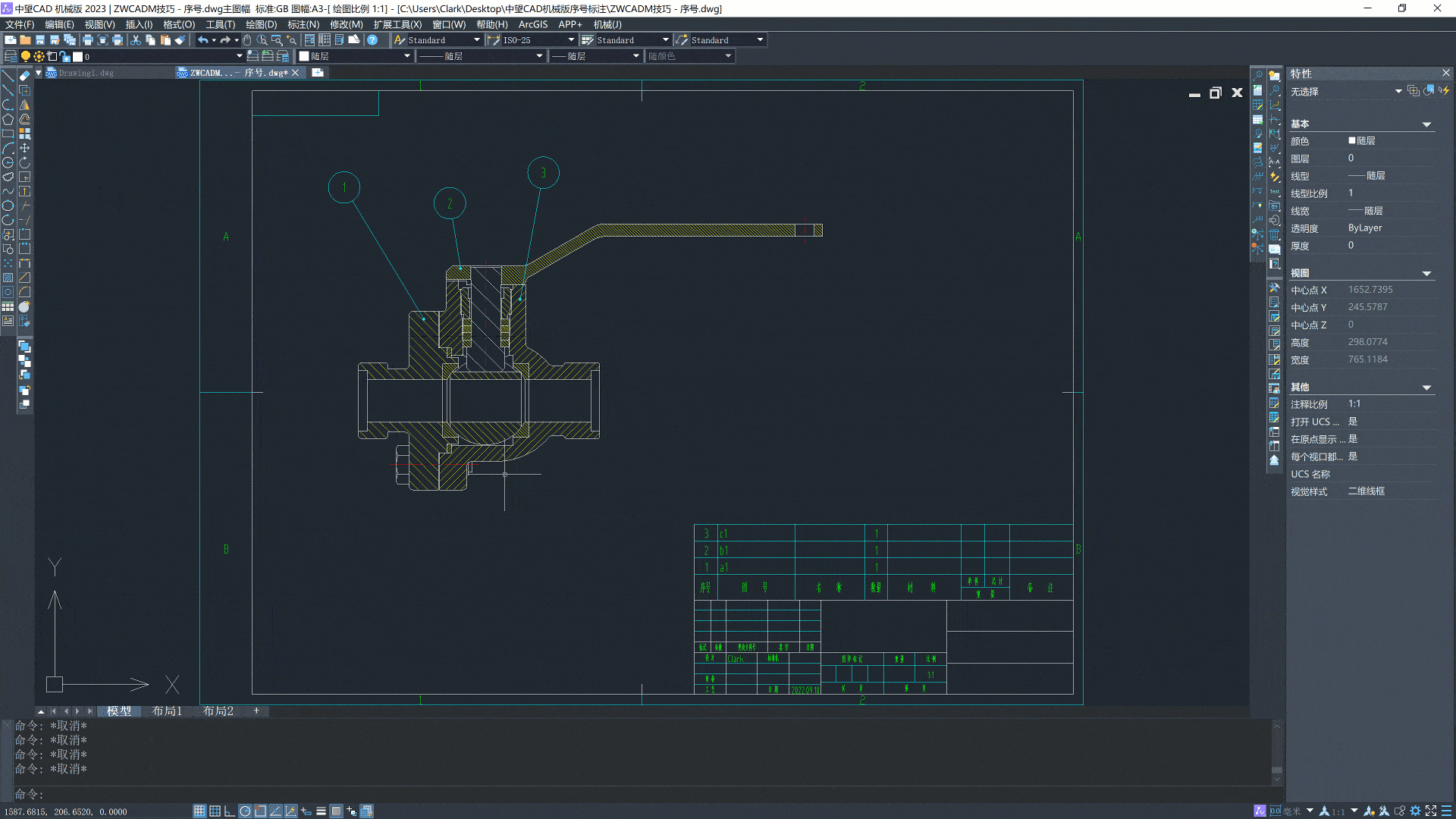Open the 无选择 selection dropdown
The height and width of the screenshot is (819, 1456).
point(1398,92)
